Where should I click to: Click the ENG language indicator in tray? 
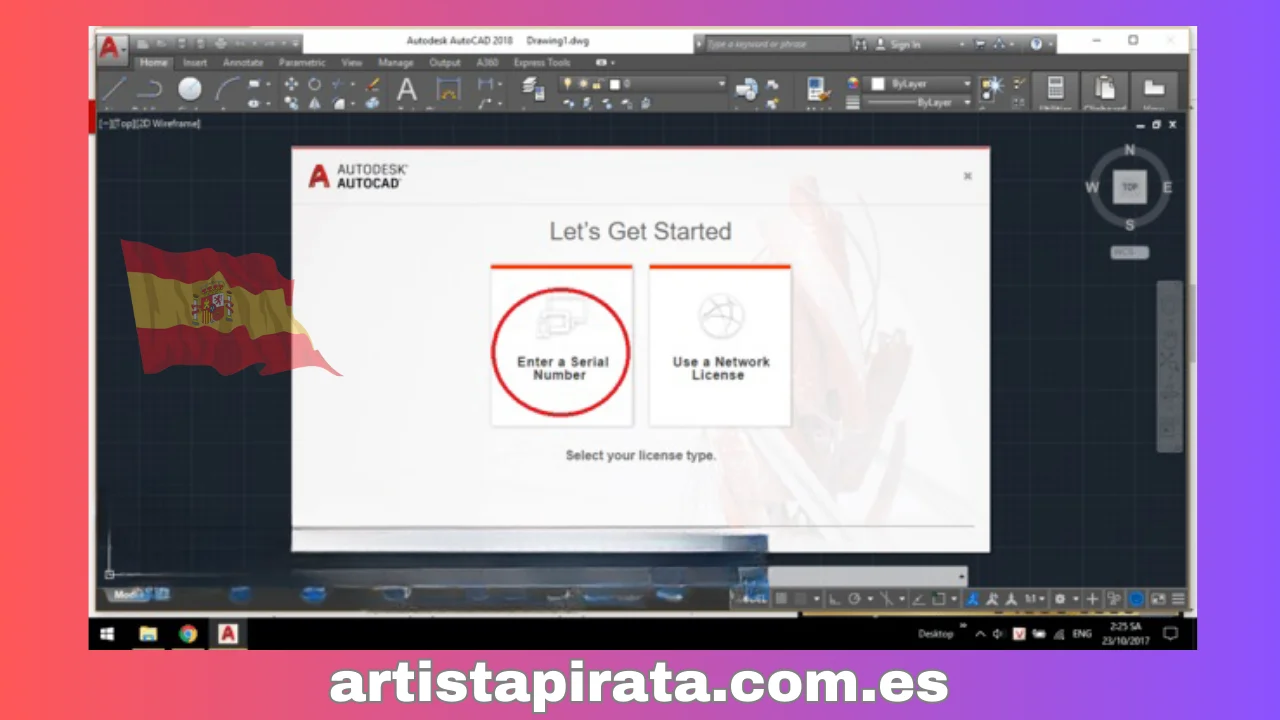pos(1082,634)
